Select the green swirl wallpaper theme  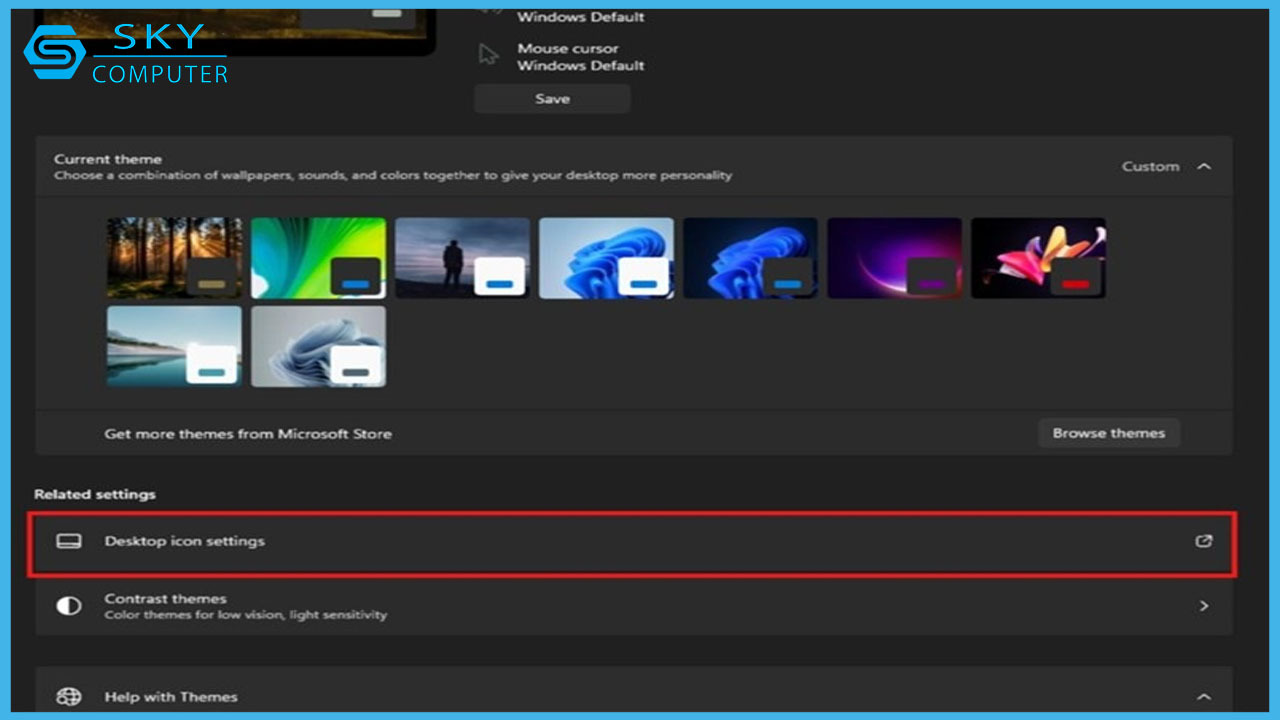tap(318, 258)
